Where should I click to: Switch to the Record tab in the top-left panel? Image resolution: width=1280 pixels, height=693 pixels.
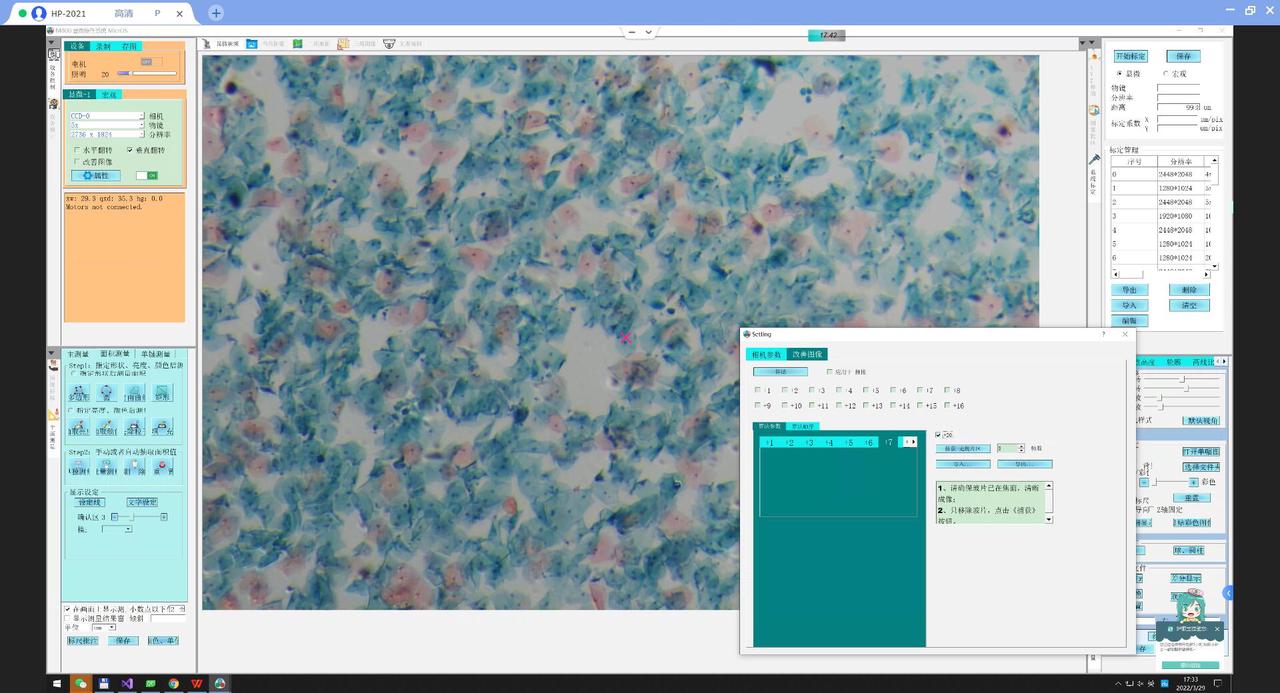[103, 46]
